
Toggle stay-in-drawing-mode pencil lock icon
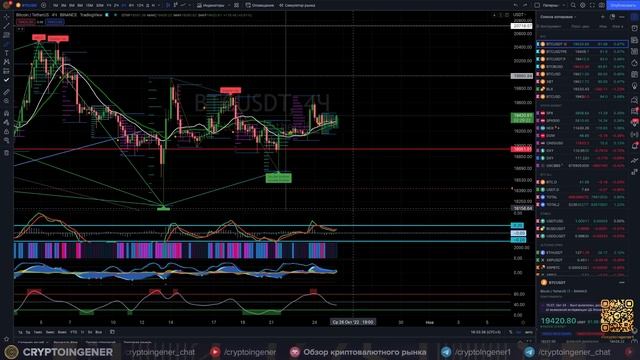coord(7,122)
